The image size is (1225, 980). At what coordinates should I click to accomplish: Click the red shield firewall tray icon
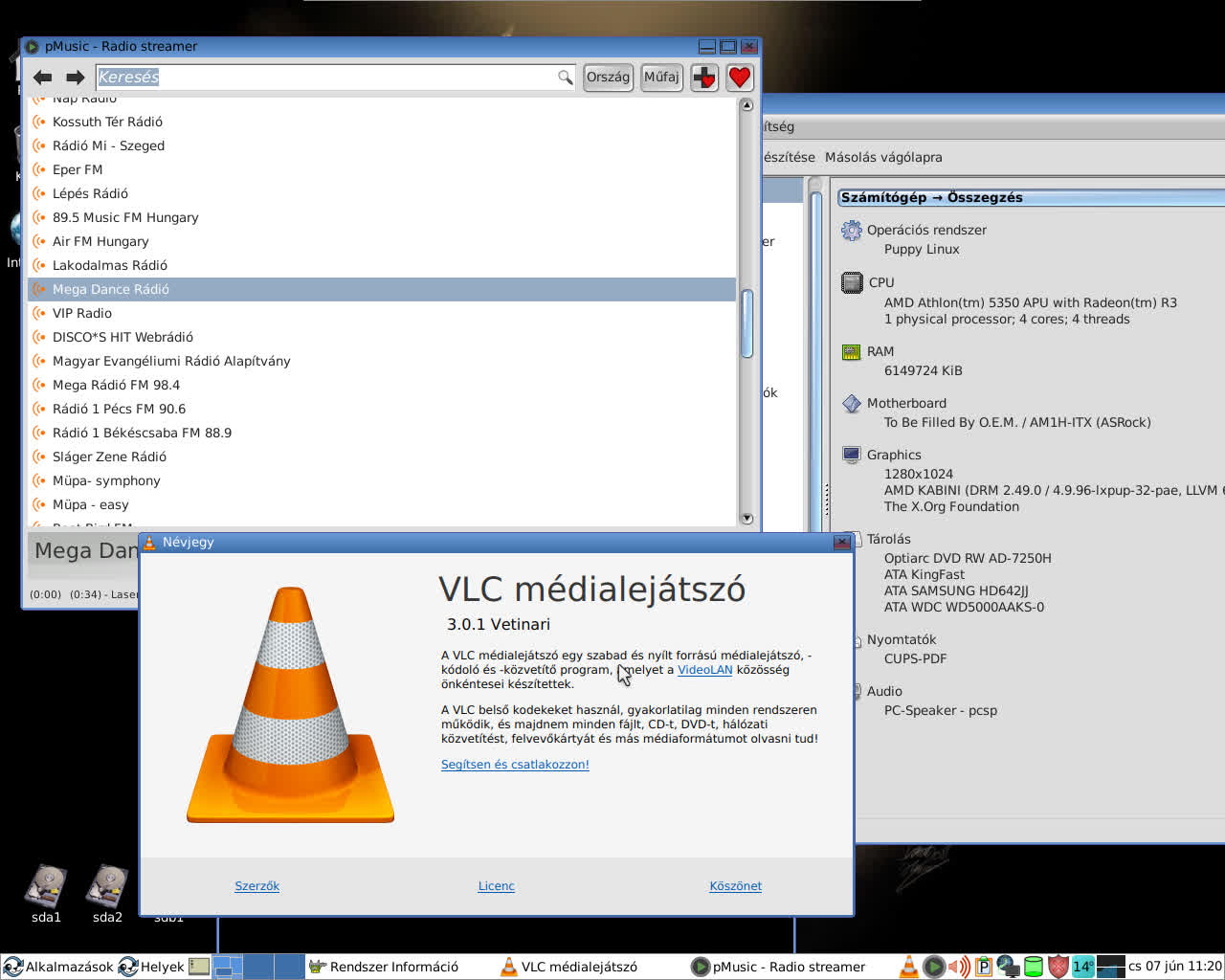(1058, 967)
